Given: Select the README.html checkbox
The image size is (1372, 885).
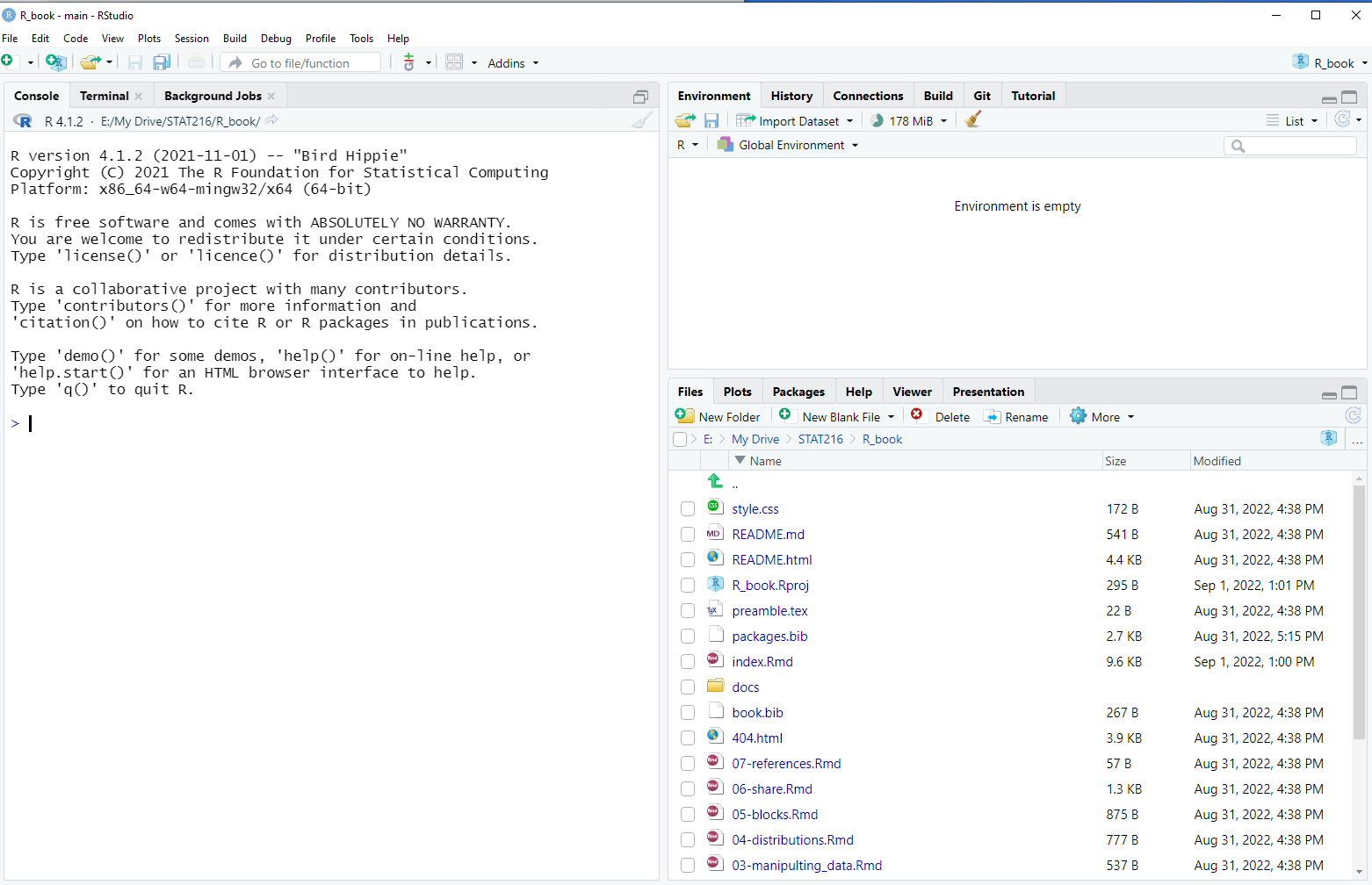Looking at the screenshot, I should (x=688, y=560).
